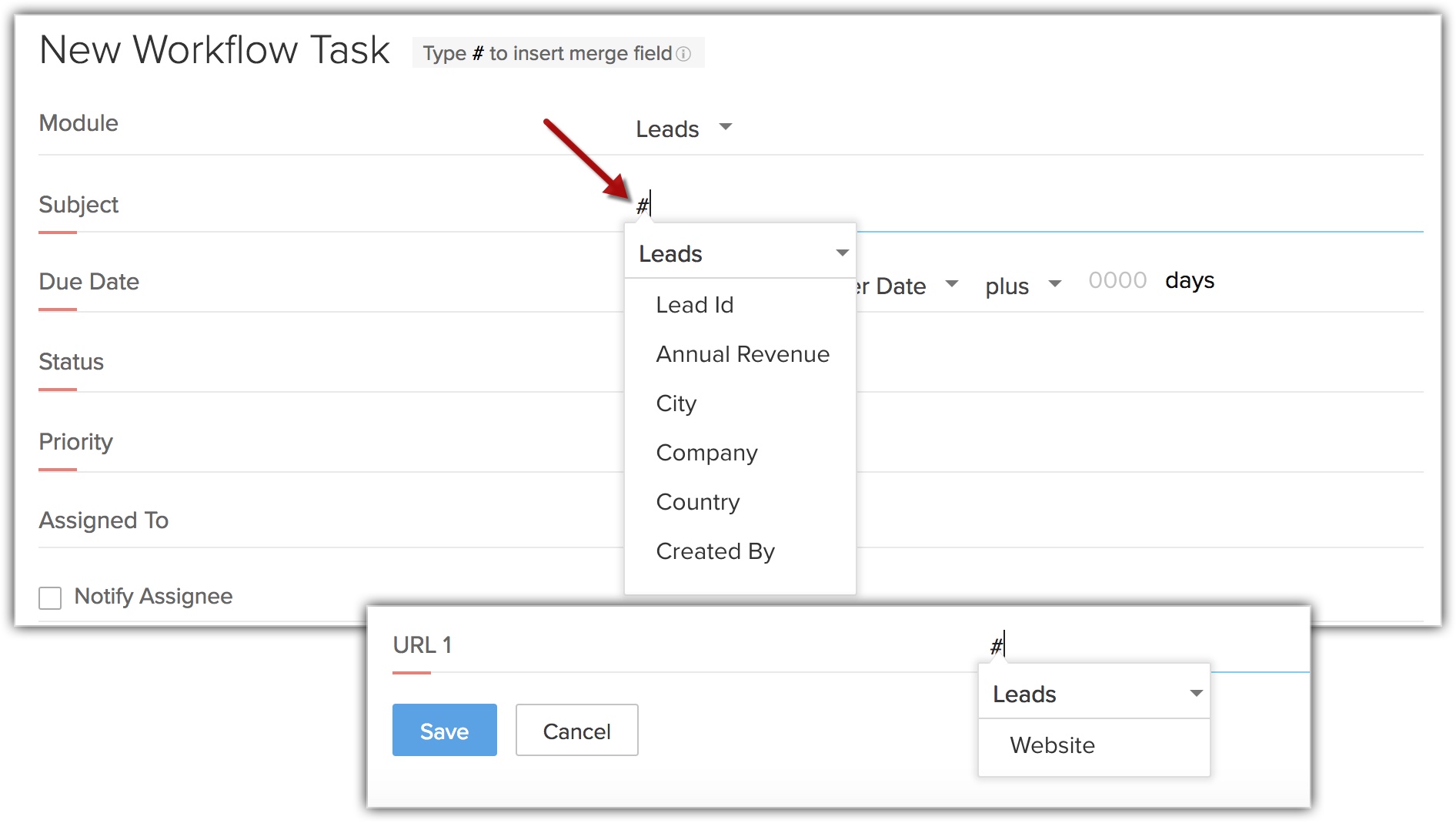Click the blue Save button
Screen dimensions: 1456x830
click(x=444, y=731)
